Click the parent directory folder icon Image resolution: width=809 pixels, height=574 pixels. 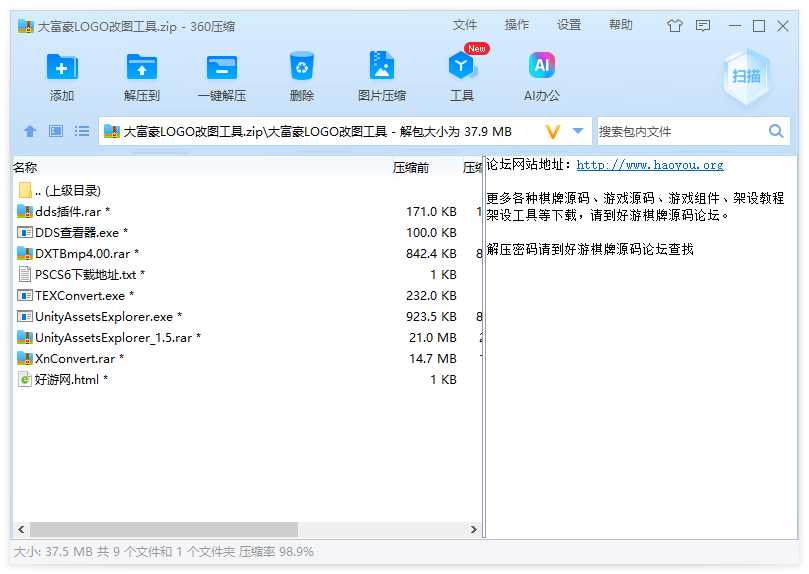[x=25, y=190]
